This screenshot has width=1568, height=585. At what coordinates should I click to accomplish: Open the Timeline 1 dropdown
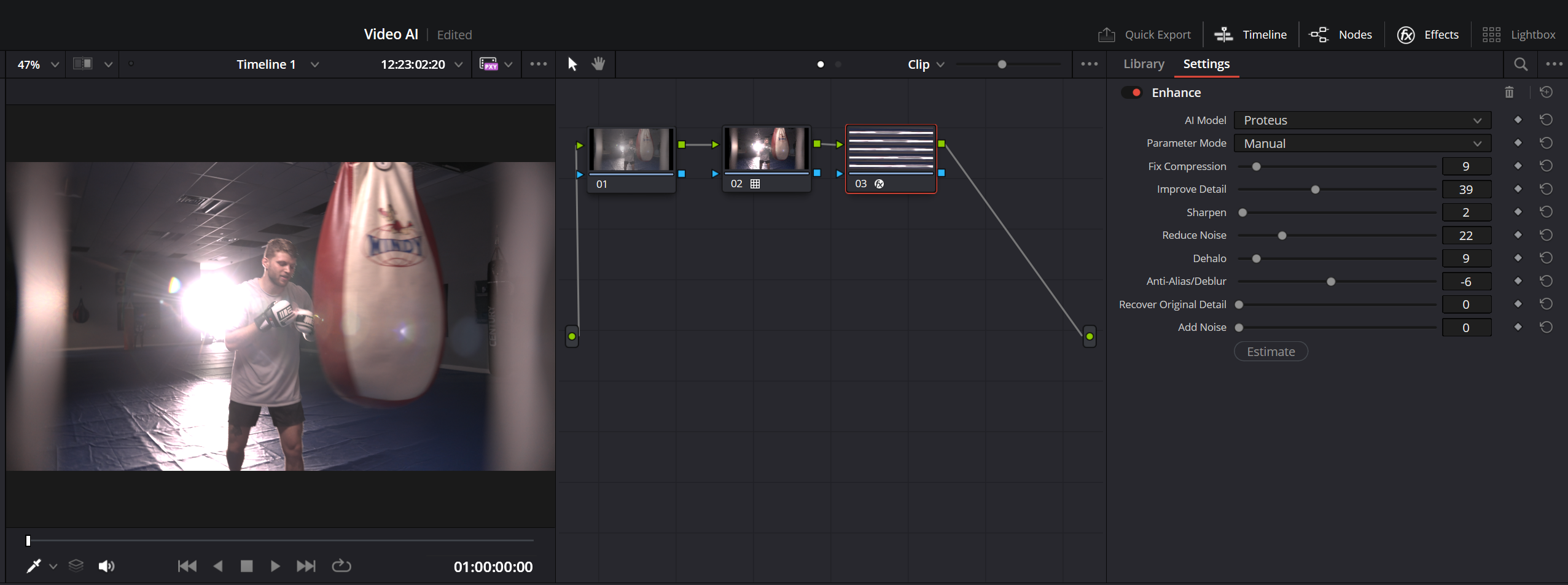(278, 64)
